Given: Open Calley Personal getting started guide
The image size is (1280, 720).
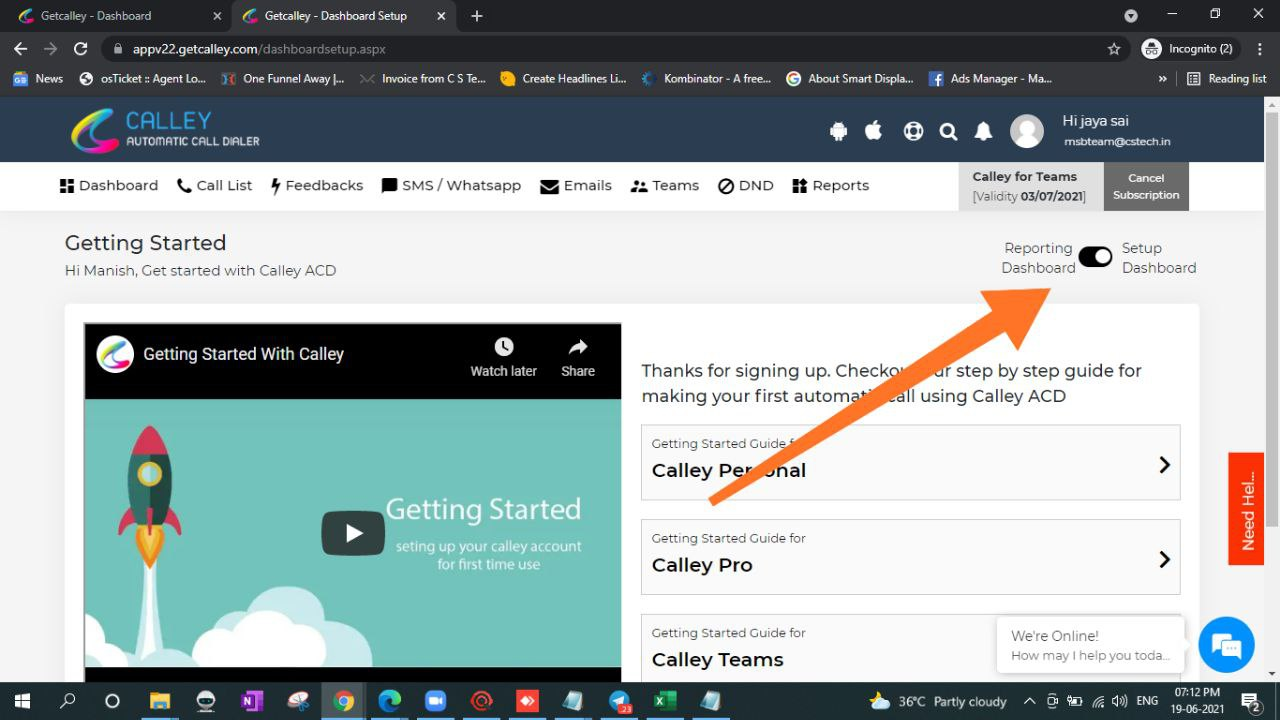Looking at the screenshot, I should pos(910,462).
